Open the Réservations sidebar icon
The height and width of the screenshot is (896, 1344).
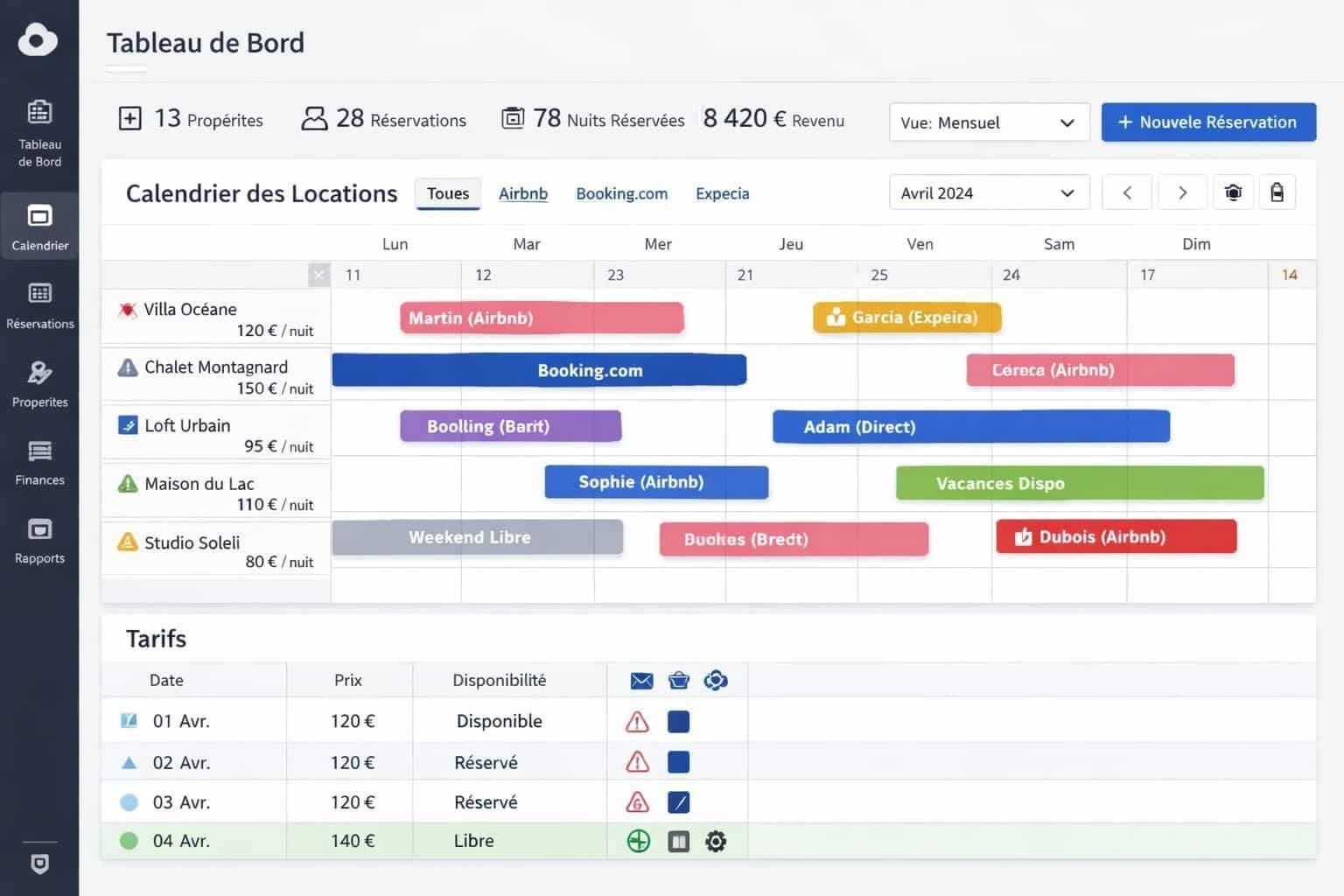click(39, 304)
